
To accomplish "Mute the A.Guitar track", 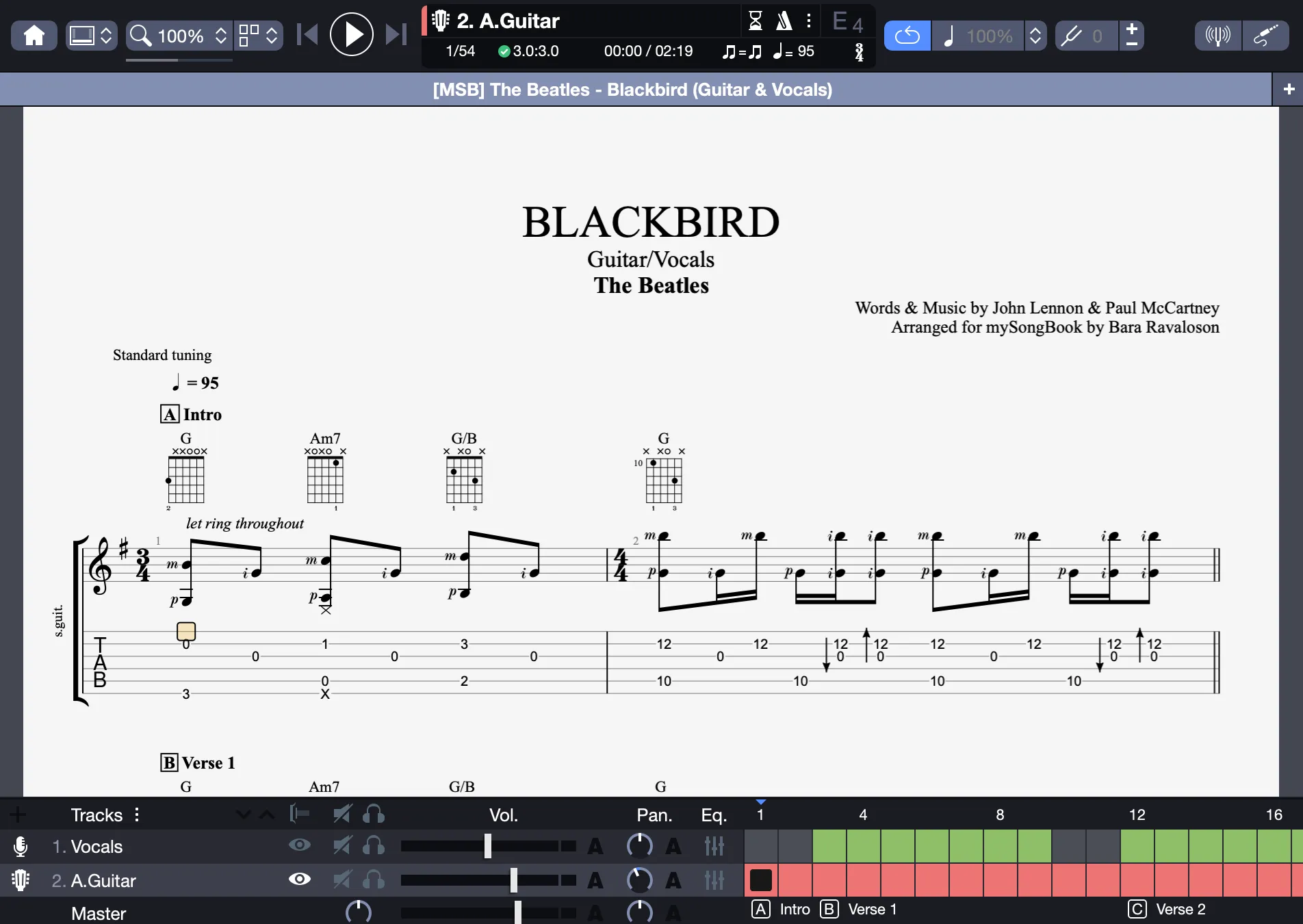I will [x=341, y=880].
